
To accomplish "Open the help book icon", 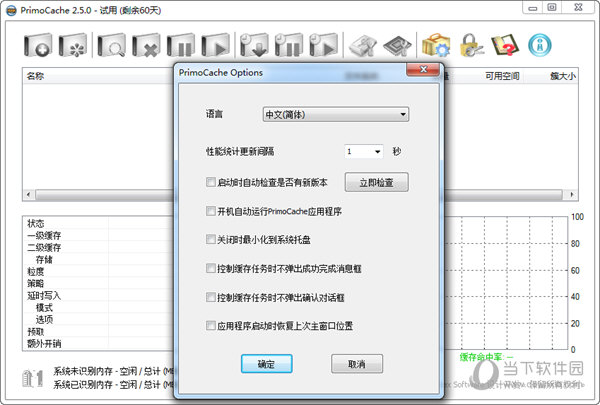I will 505,46.
